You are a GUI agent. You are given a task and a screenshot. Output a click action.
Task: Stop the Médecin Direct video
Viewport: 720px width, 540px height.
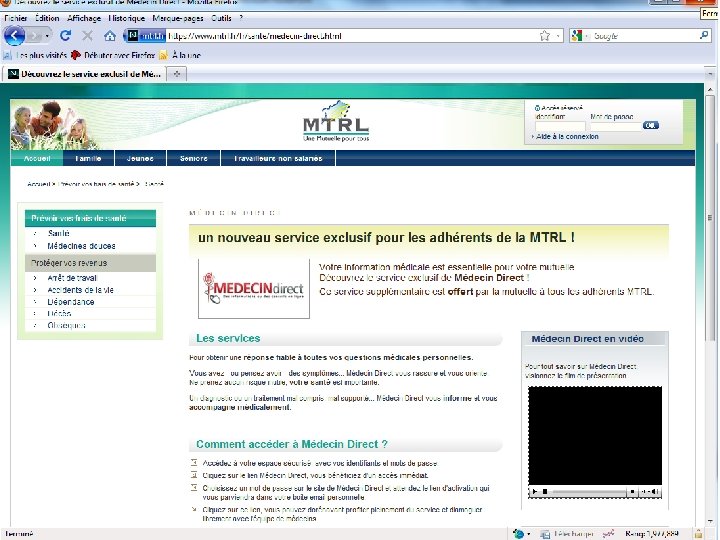(x=545, y=492)
